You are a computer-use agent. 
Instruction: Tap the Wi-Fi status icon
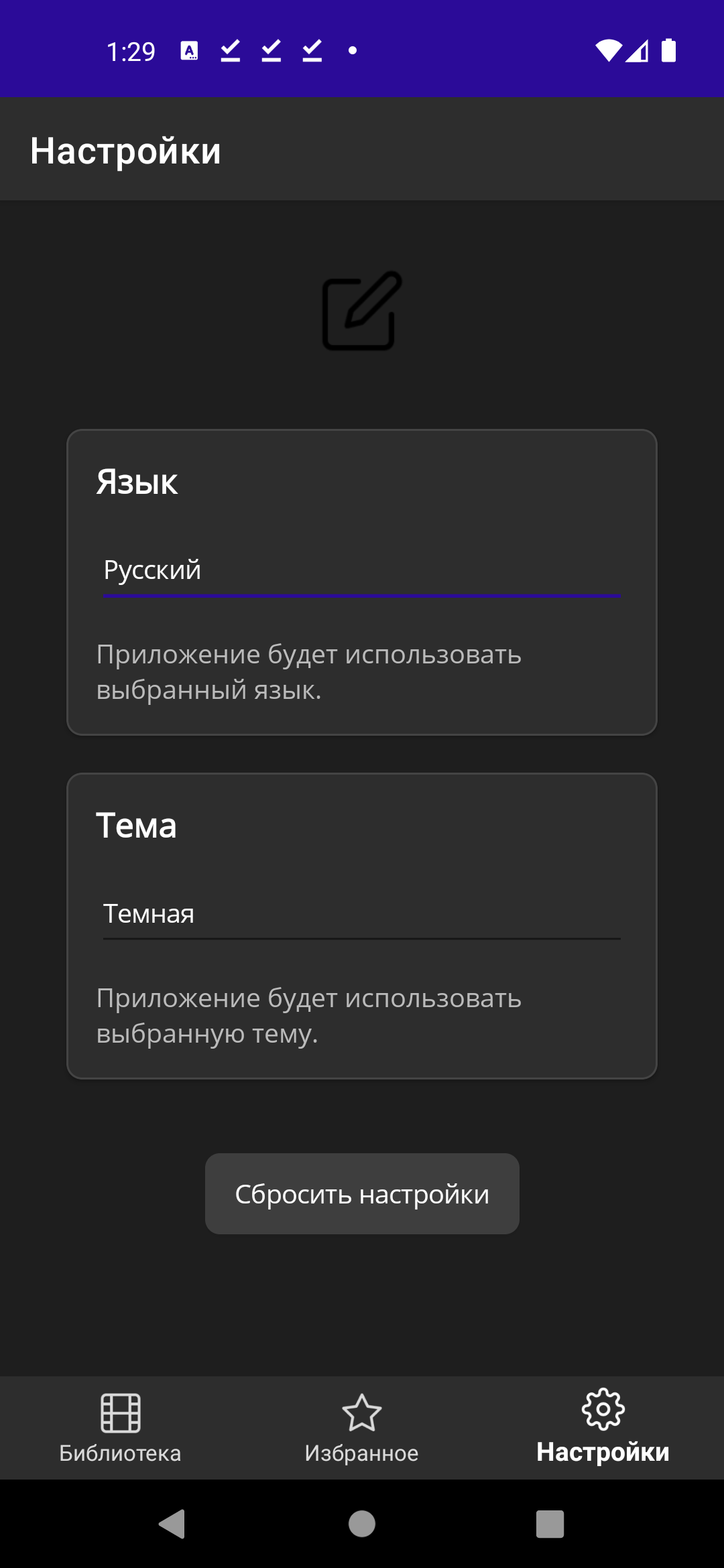point(608,50)
